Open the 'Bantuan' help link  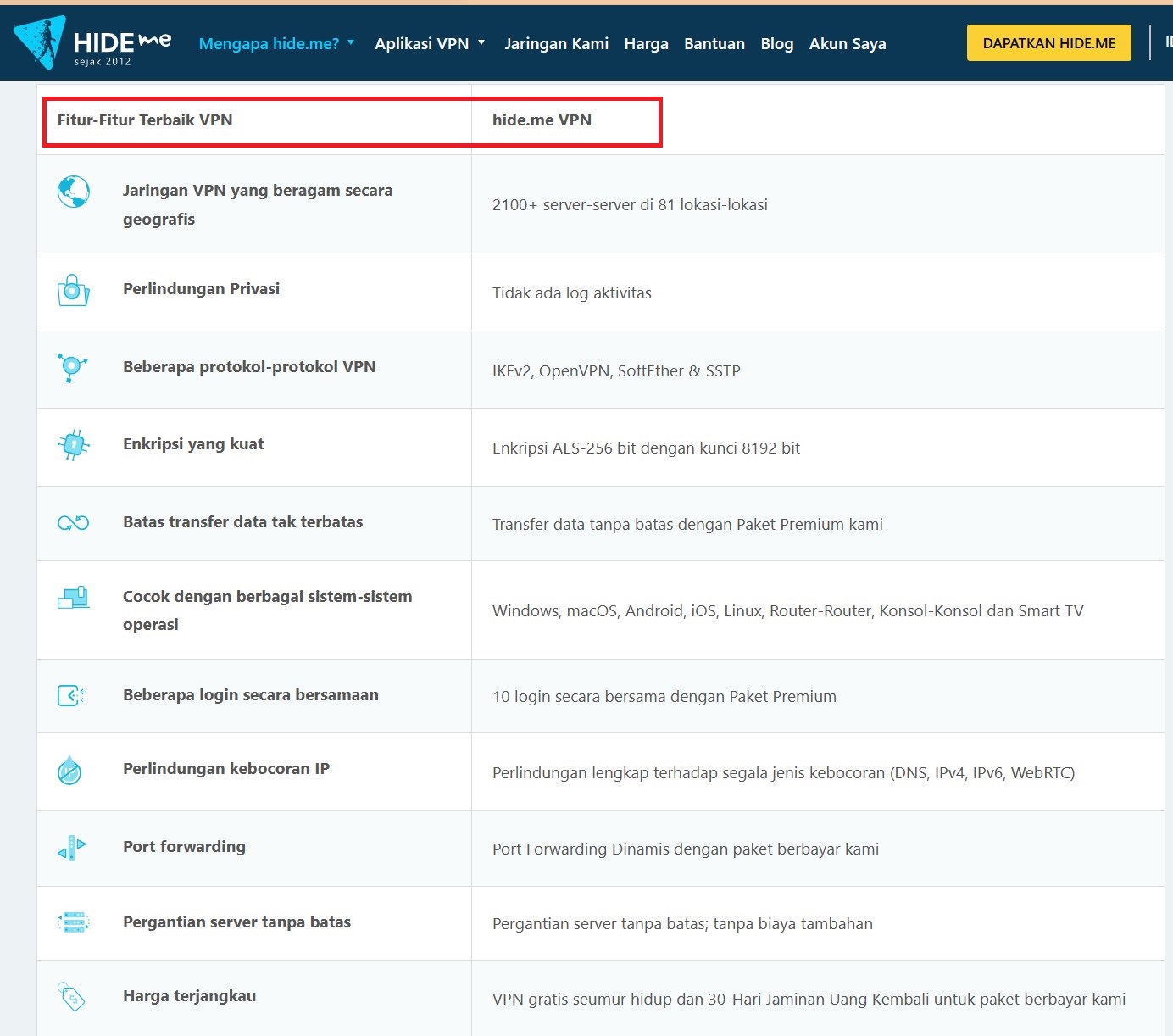pyautogui.click(x=714, y=43)
